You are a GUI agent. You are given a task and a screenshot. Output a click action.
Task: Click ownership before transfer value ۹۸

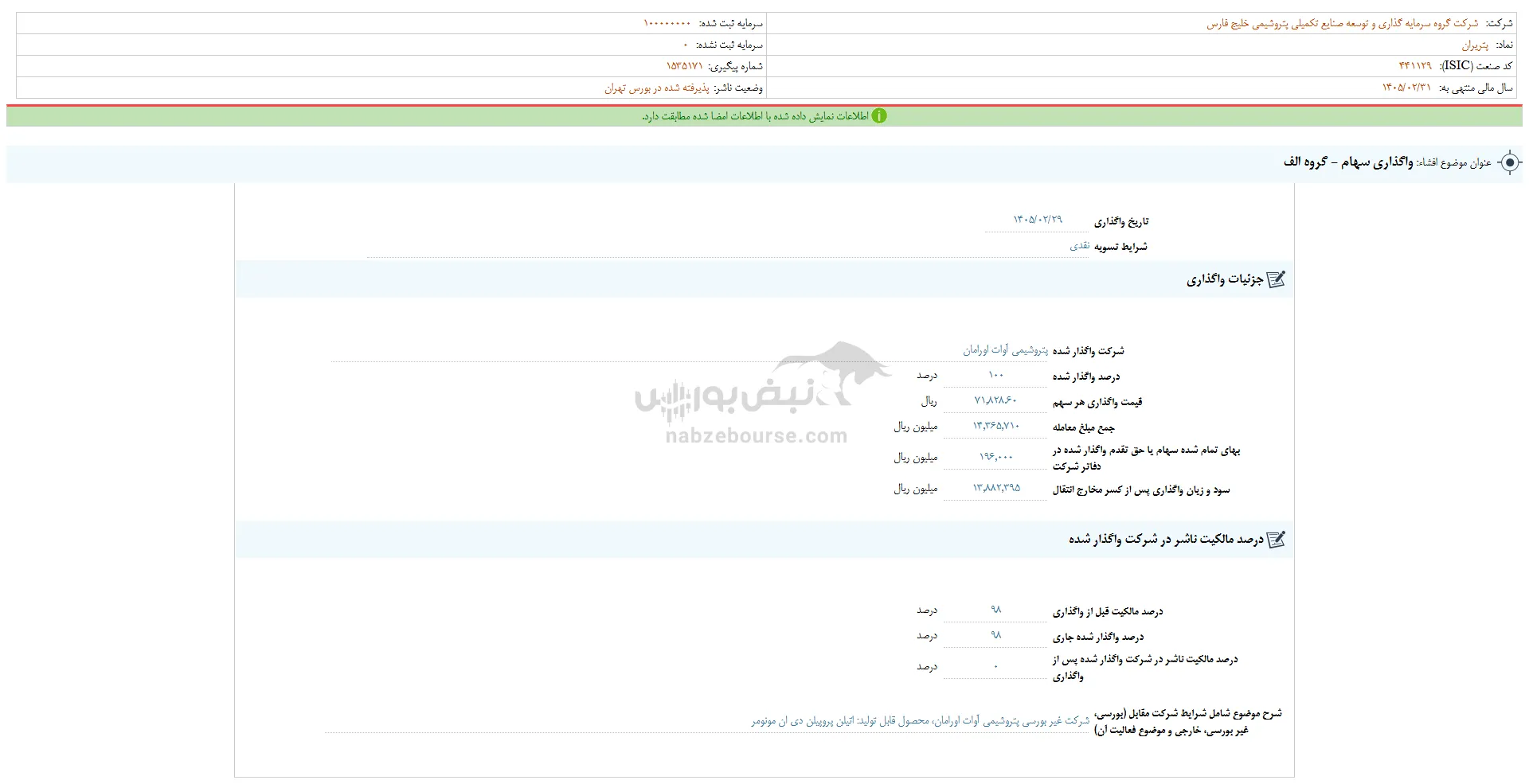(x=995, y=610)
